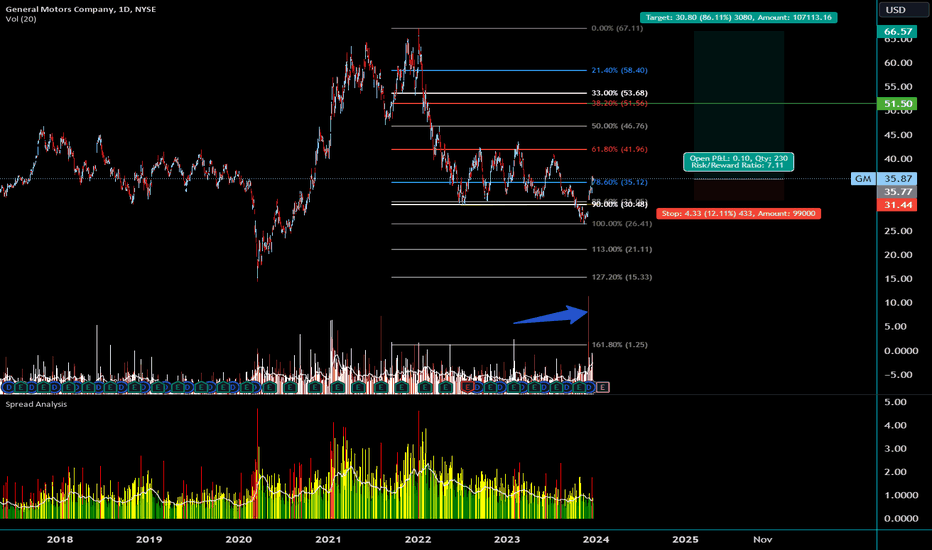Click the 2019 label on time axis

pos(149,539)
